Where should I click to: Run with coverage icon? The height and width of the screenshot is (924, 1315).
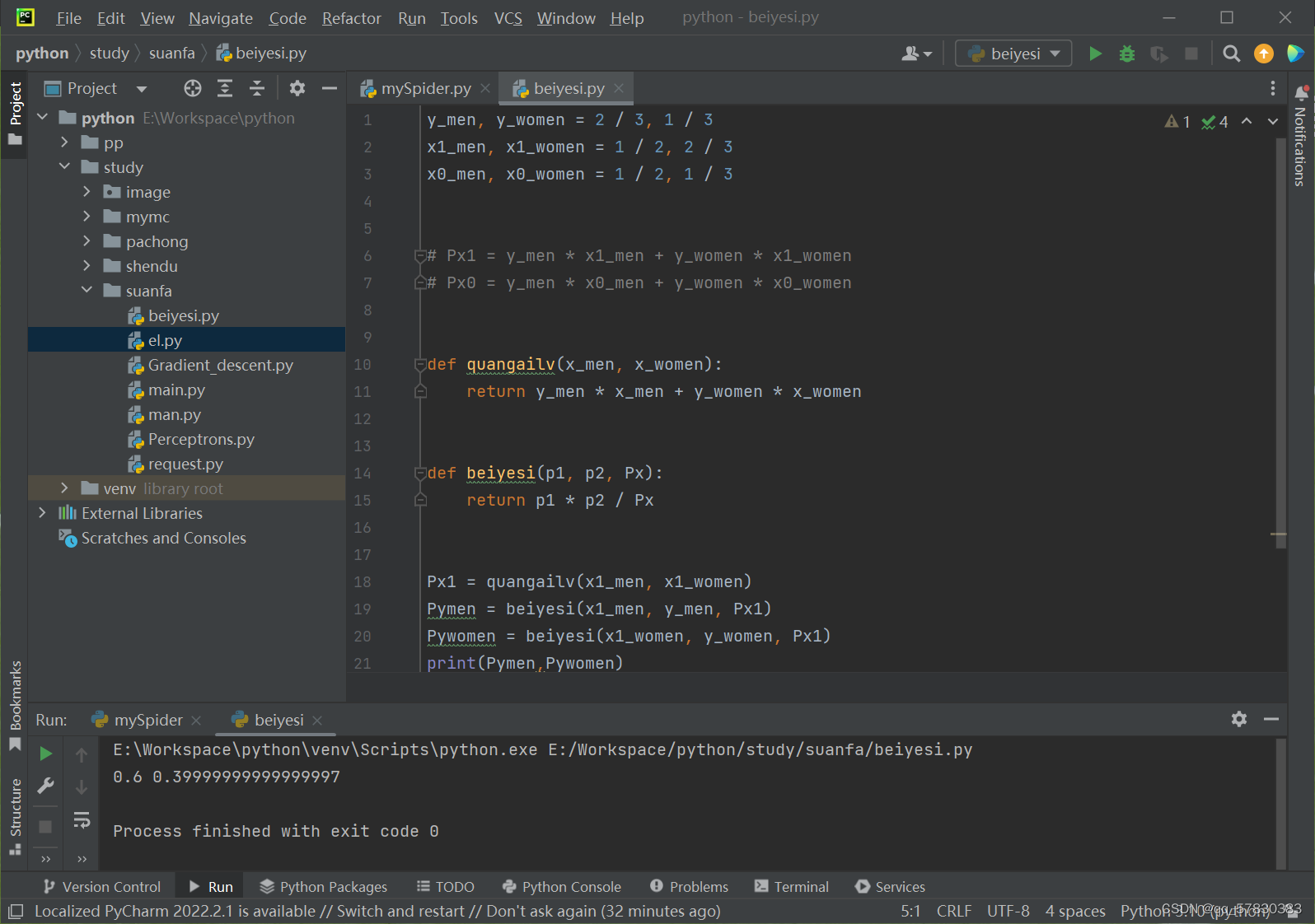[x=1159, y=54]
